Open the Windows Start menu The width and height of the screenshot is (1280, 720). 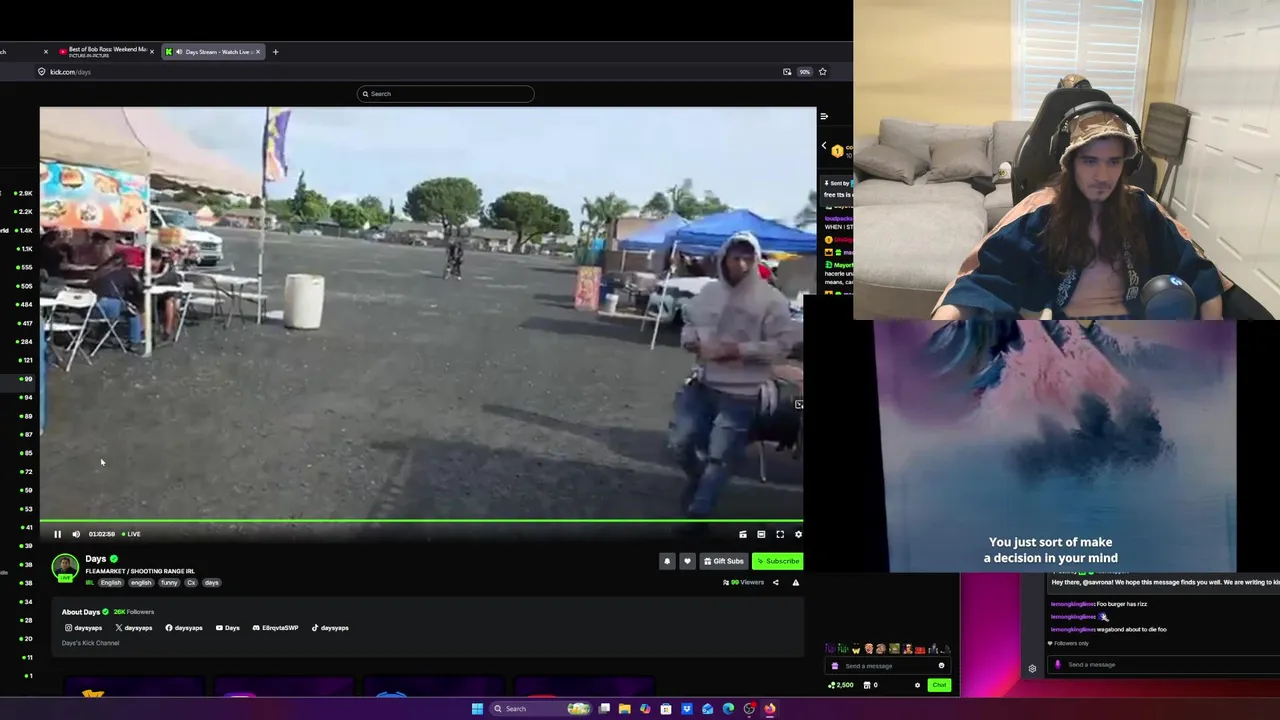point(477,709)
